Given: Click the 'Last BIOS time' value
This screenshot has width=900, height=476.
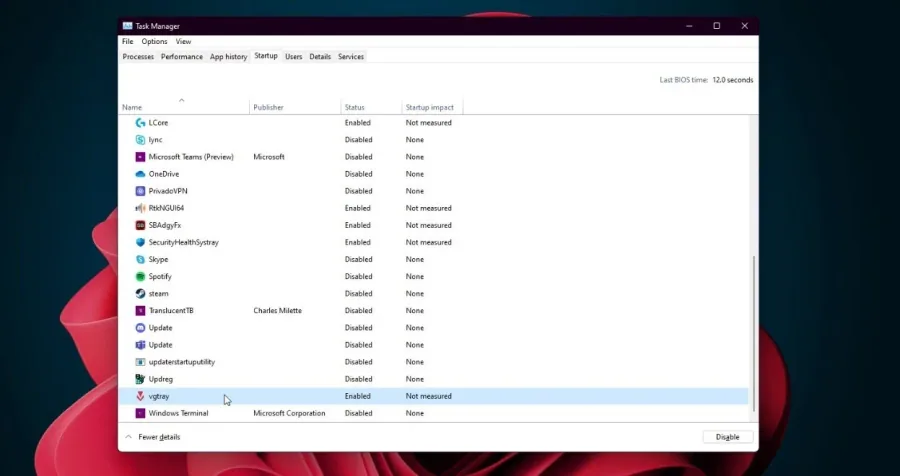Looking at the screenshot, I should (x=733, y=80).
